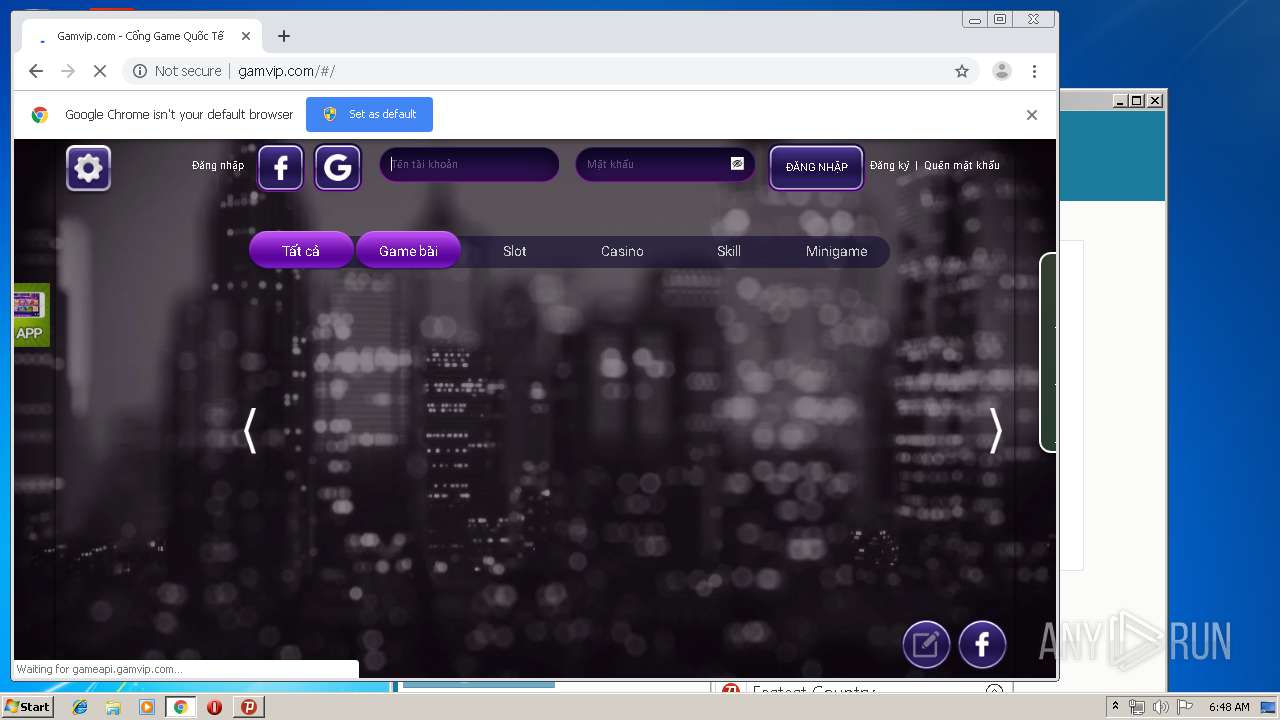The height and width of the screenshot is (720, 1280).
Task: Open the red P application taskbar icon
Action: point(248,707)
